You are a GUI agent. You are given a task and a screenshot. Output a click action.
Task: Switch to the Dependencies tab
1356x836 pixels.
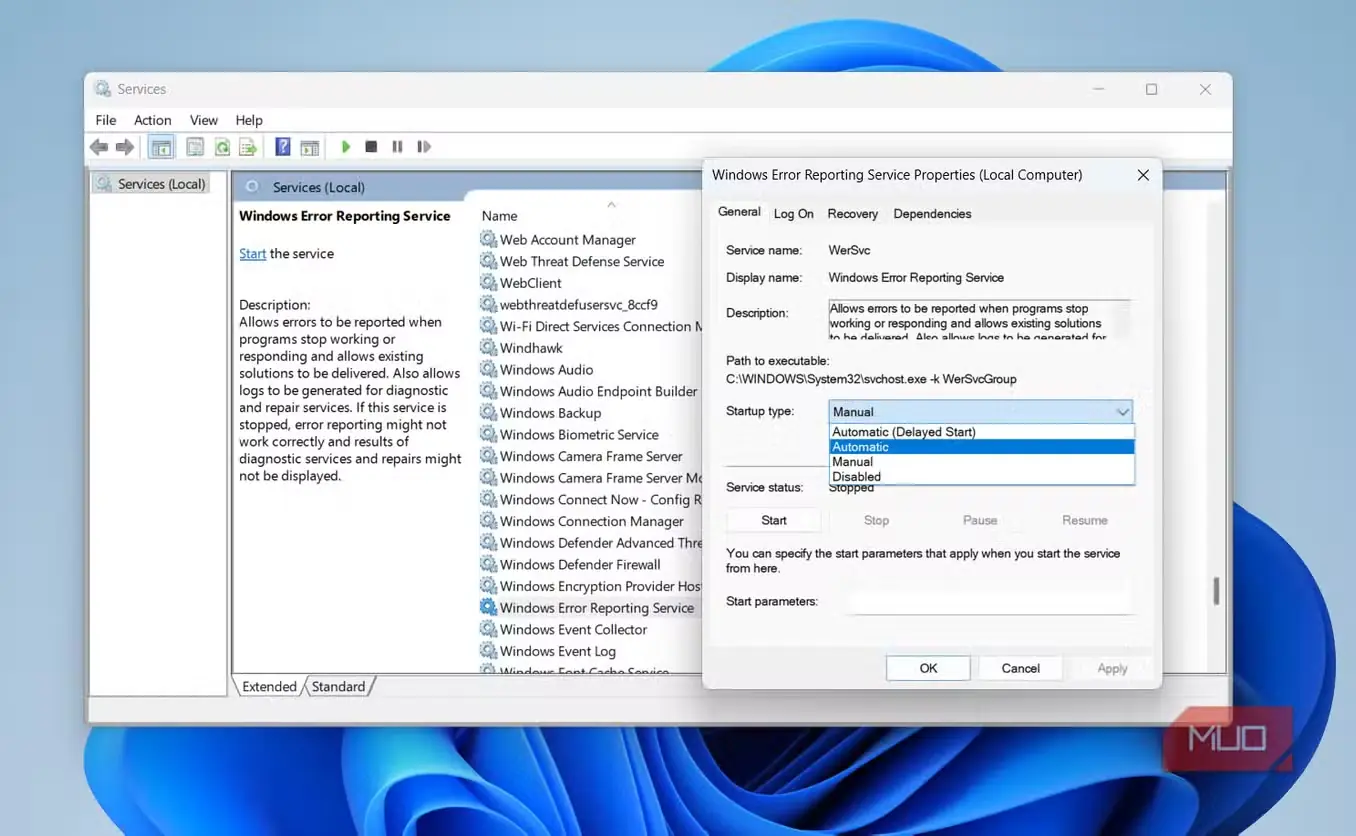pyautogui.click(x=932, y=214)
